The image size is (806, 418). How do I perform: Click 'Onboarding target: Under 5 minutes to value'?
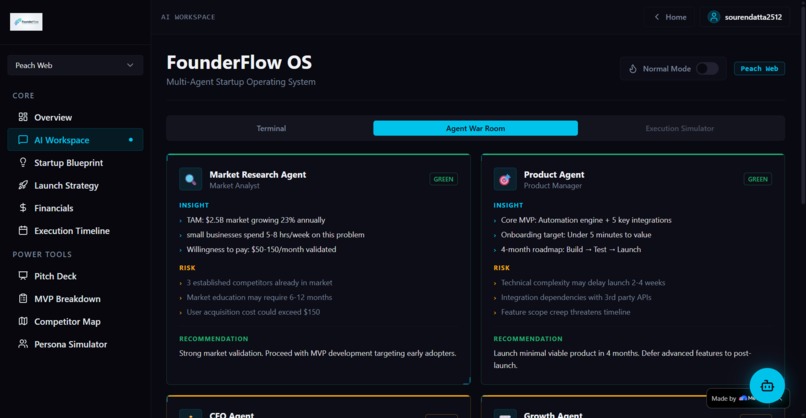point(576,234)
